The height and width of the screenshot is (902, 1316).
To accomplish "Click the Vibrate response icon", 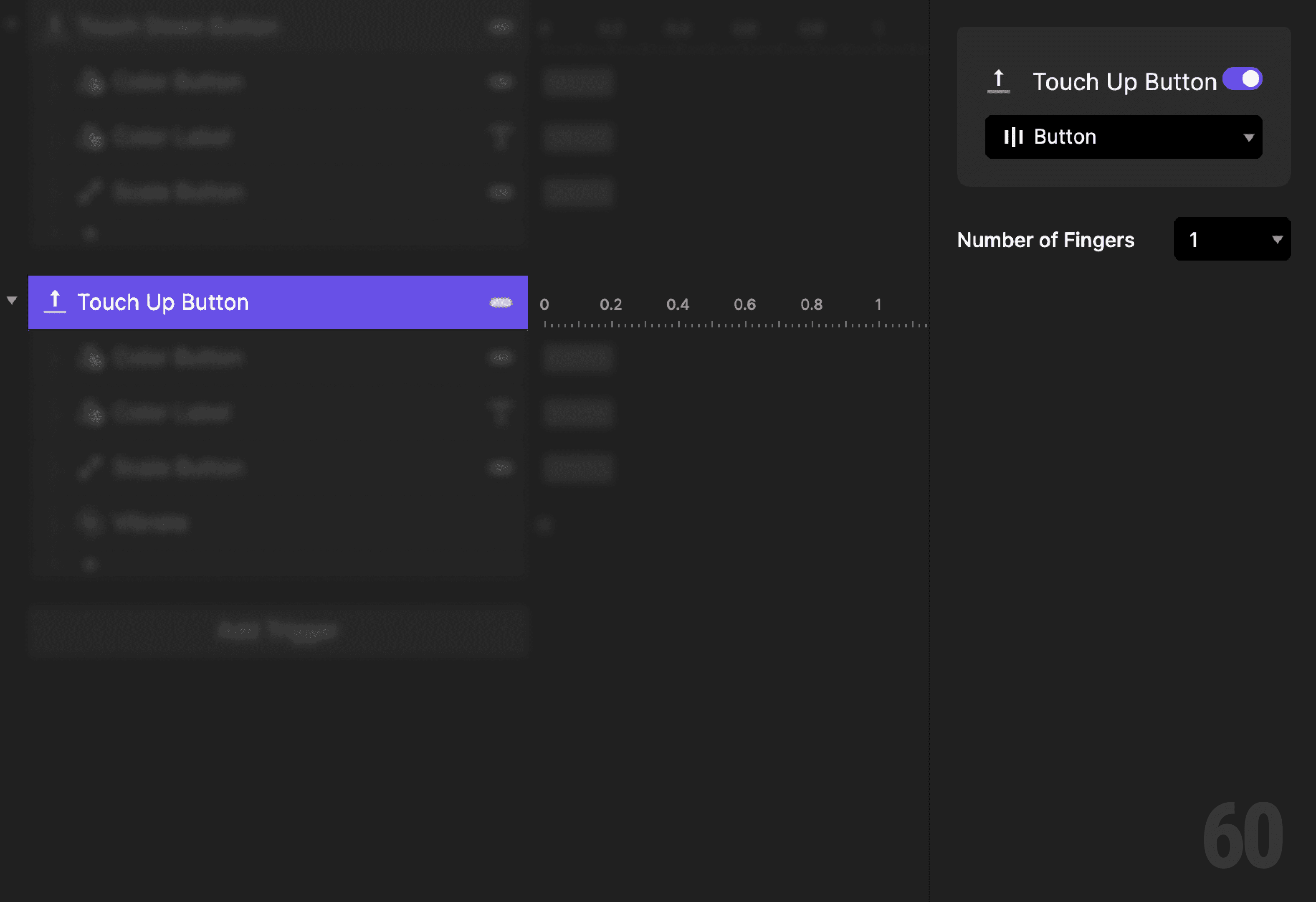I will [91, 522].
